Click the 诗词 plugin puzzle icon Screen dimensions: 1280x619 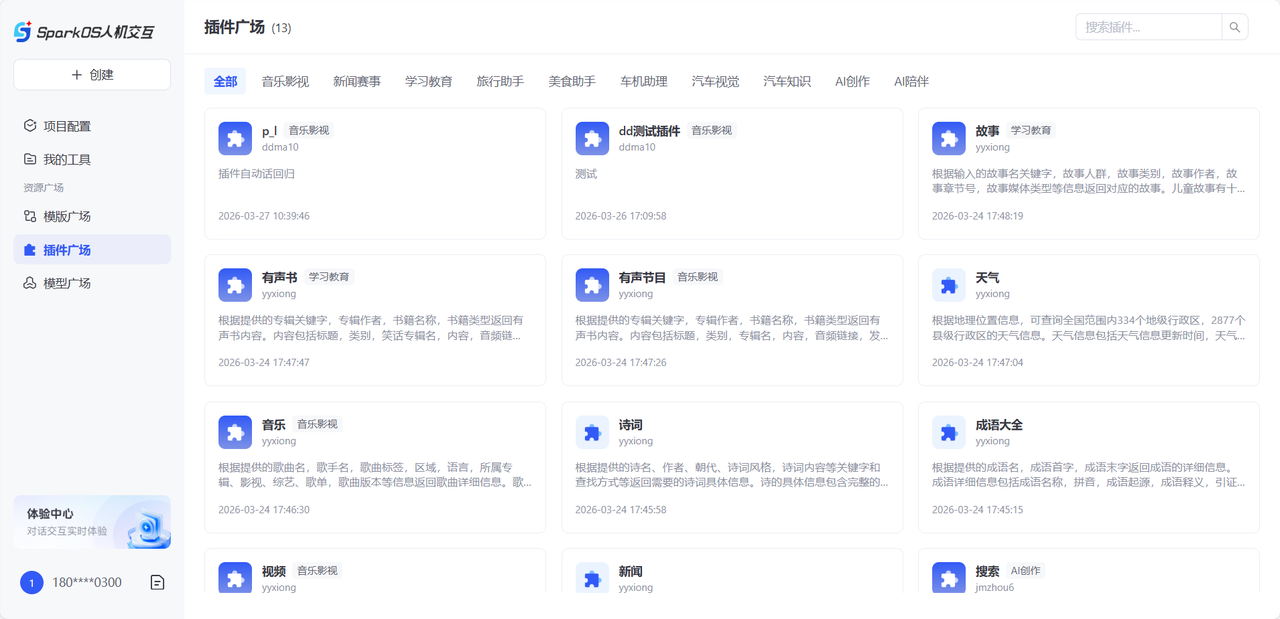(592, 432)
